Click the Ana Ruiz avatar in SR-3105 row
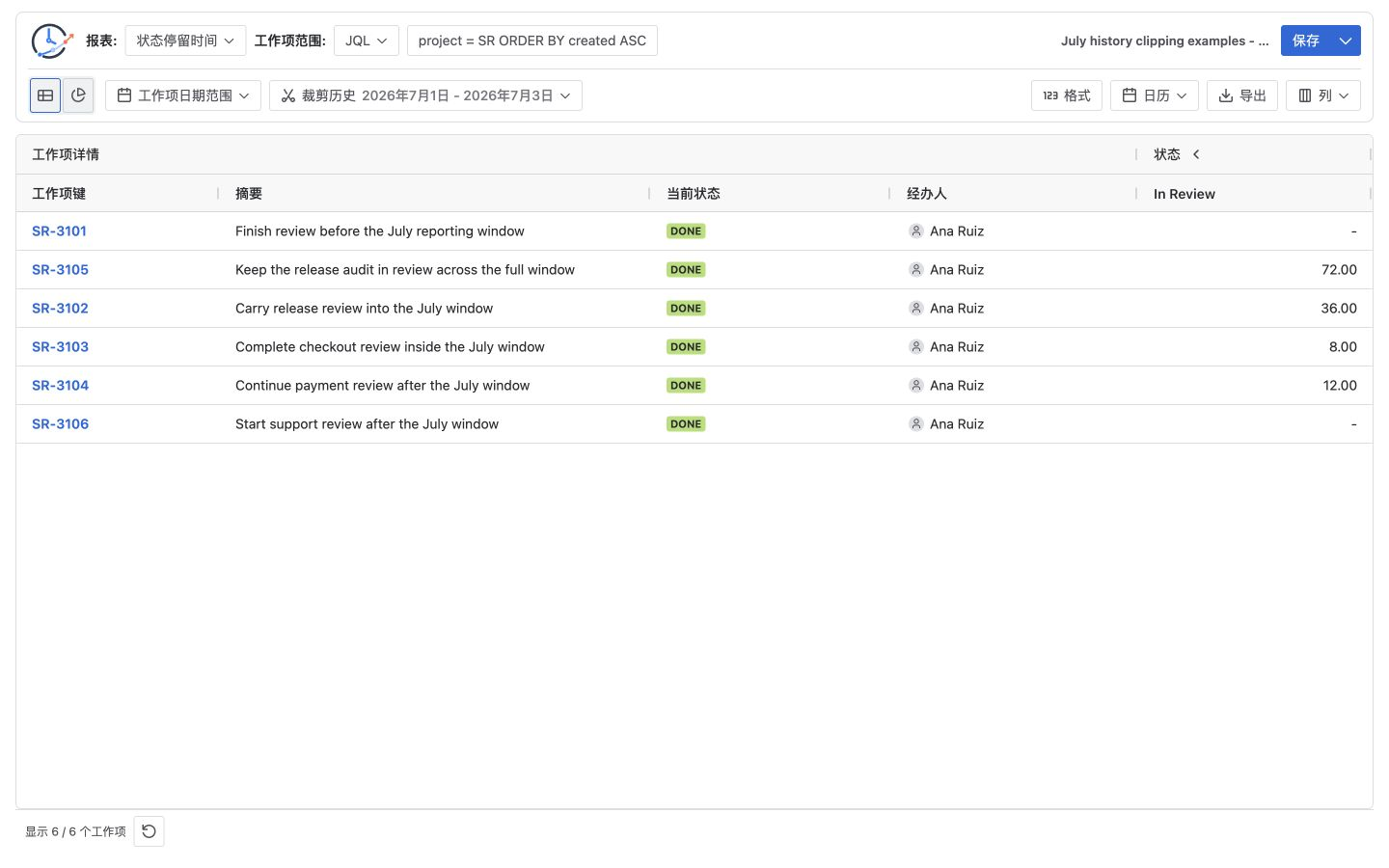This screenshot has height=868, width=1389. 916,270
